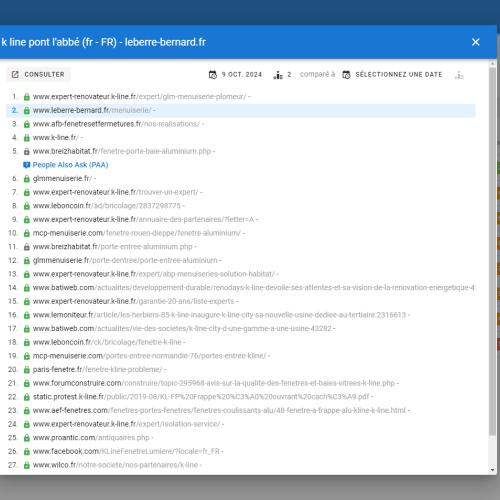500x500 pixels.
Task: Click green padlock on result 8 leboncoin
Action: (27, 206)
